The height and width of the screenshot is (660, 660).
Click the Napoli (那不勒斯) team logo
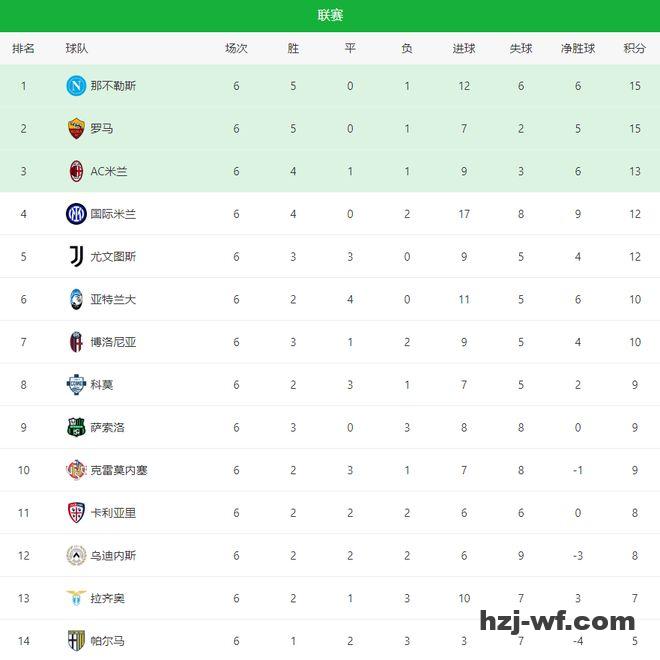pos(75,86)
